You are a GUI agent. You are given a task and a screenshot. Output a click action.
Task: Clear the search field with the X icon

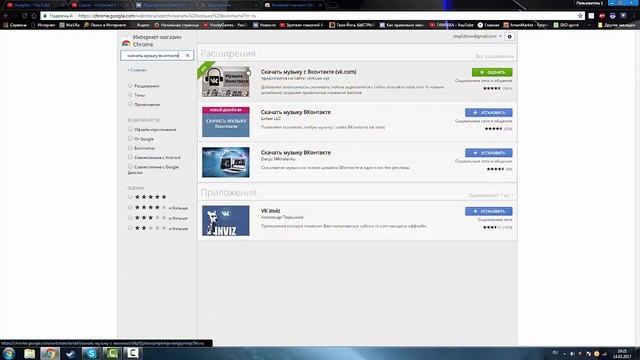tap(187, 55)
